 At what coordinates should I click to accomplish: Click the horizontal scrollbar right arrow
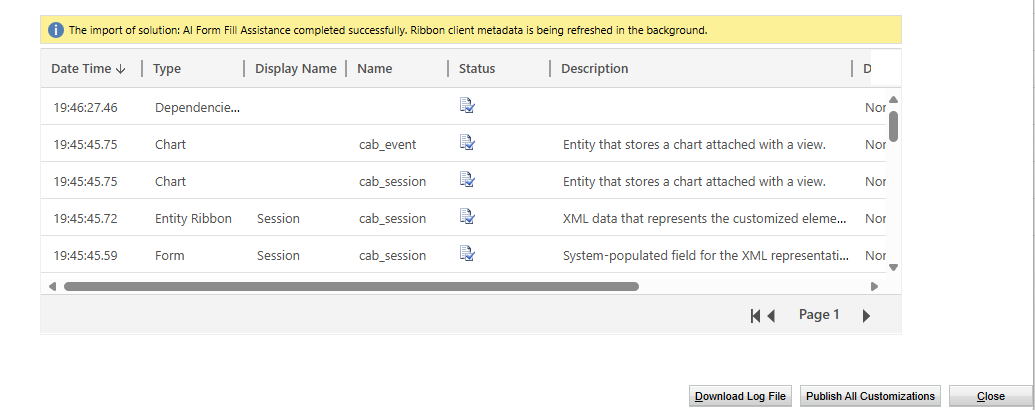coord(875,287)
